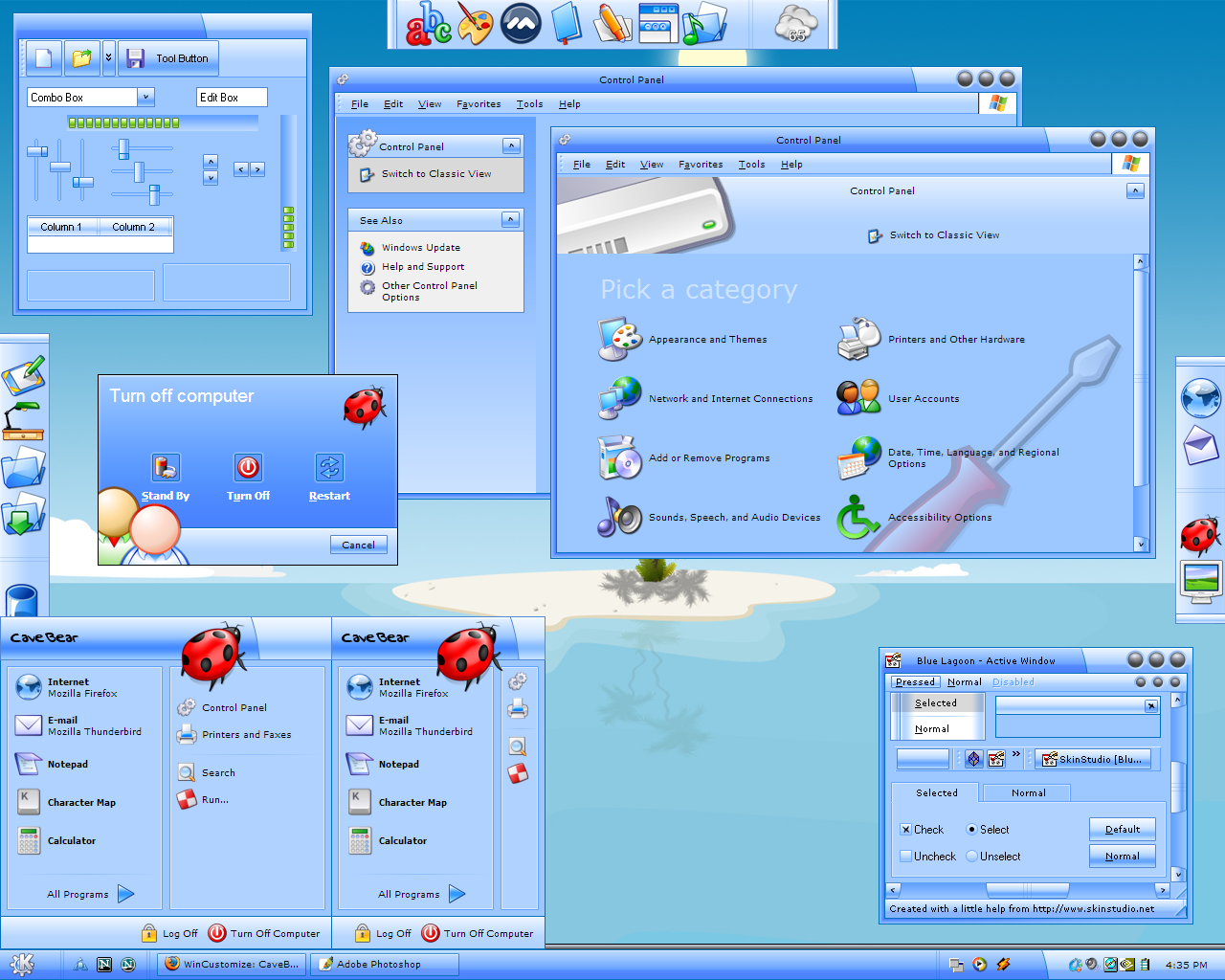Open the Pressed menu in Blue Lagoon window
The width and height of the screenshot is (1225, 980).
[x=915, y=682]
